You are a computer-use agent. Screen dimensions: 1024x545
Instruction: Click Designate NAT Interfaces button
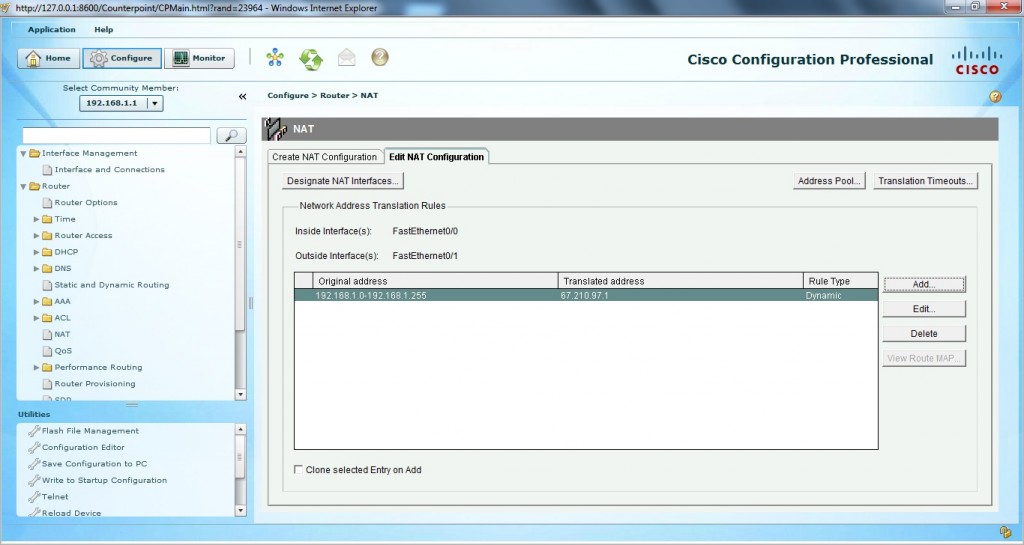point(343,181)
